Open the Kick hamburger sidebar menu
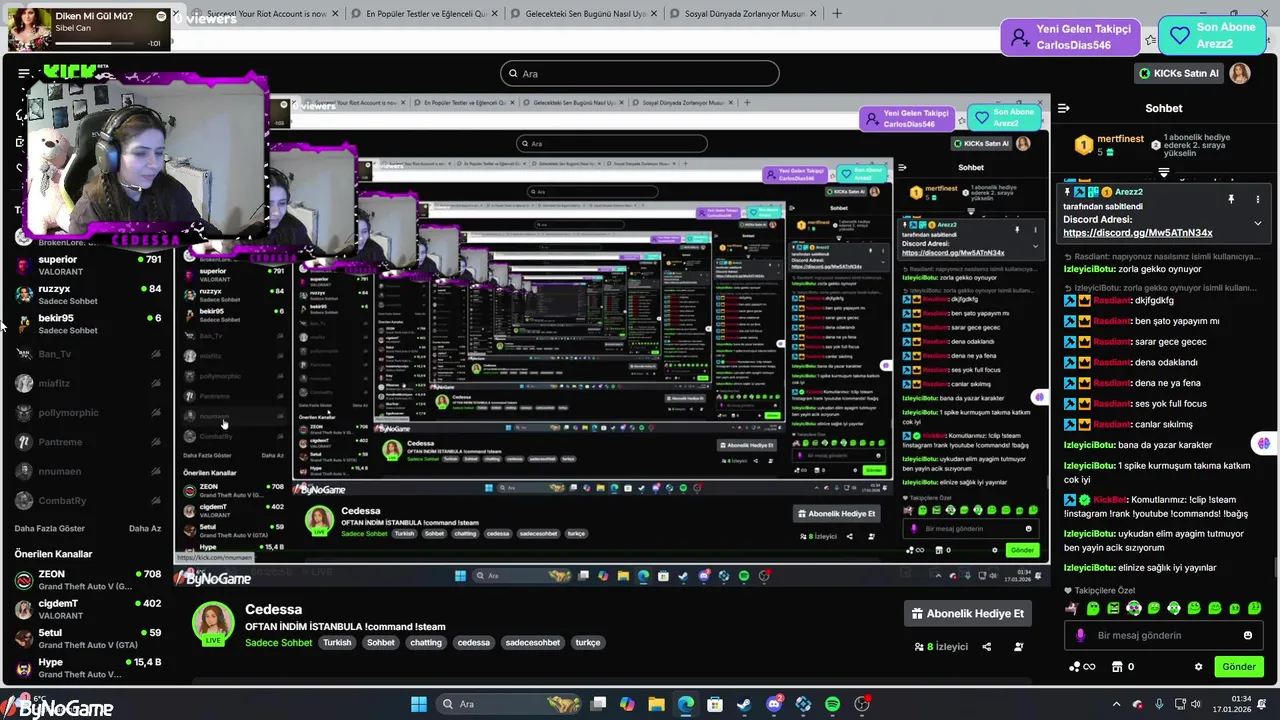1280x720 pixels. pyautogui.click(x=23, y=74)
